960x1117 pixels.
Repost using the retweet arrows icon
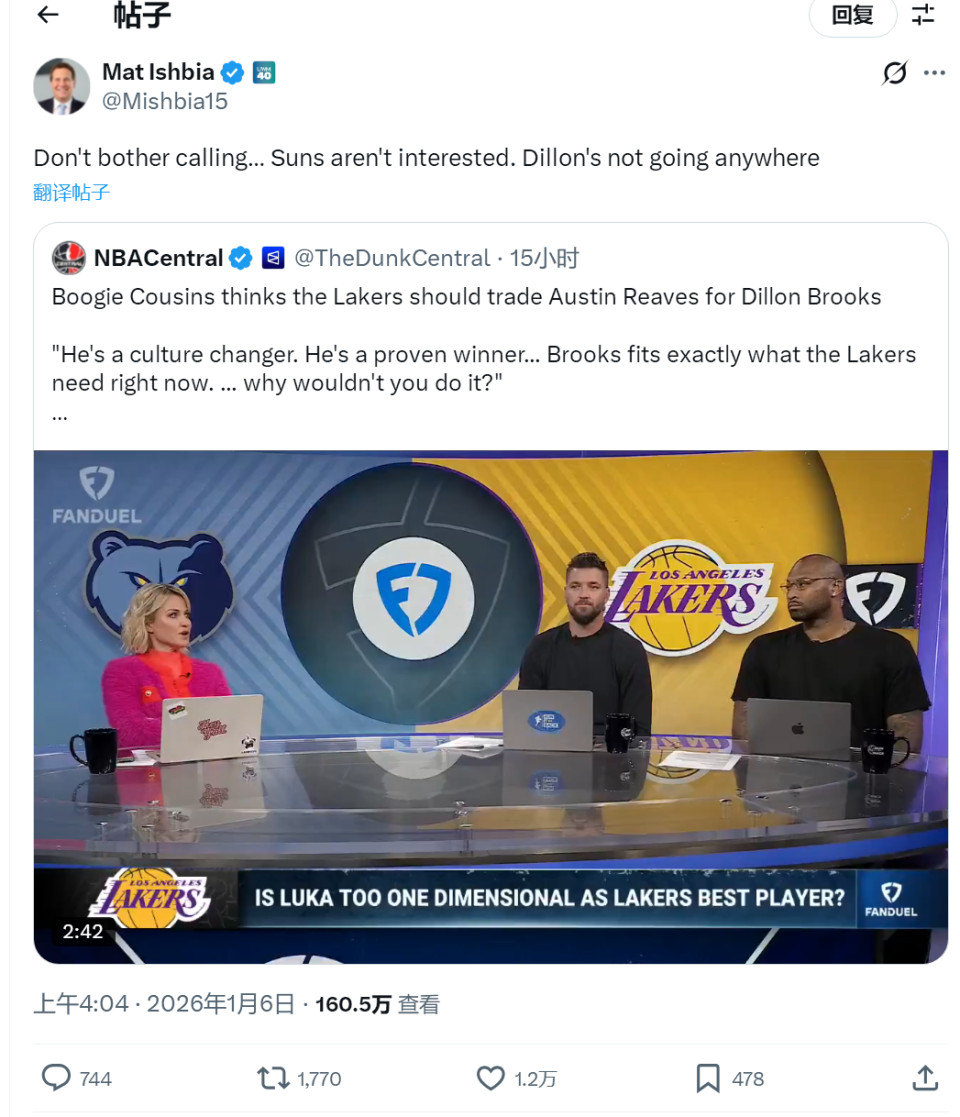pos(273,1078)
